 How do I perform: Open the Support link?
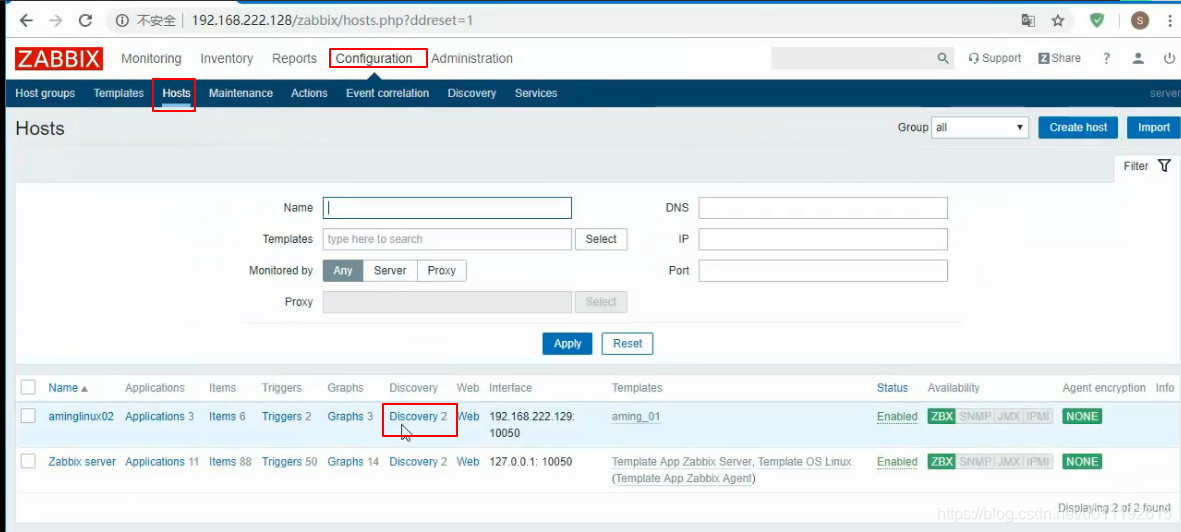click(995, 58)
